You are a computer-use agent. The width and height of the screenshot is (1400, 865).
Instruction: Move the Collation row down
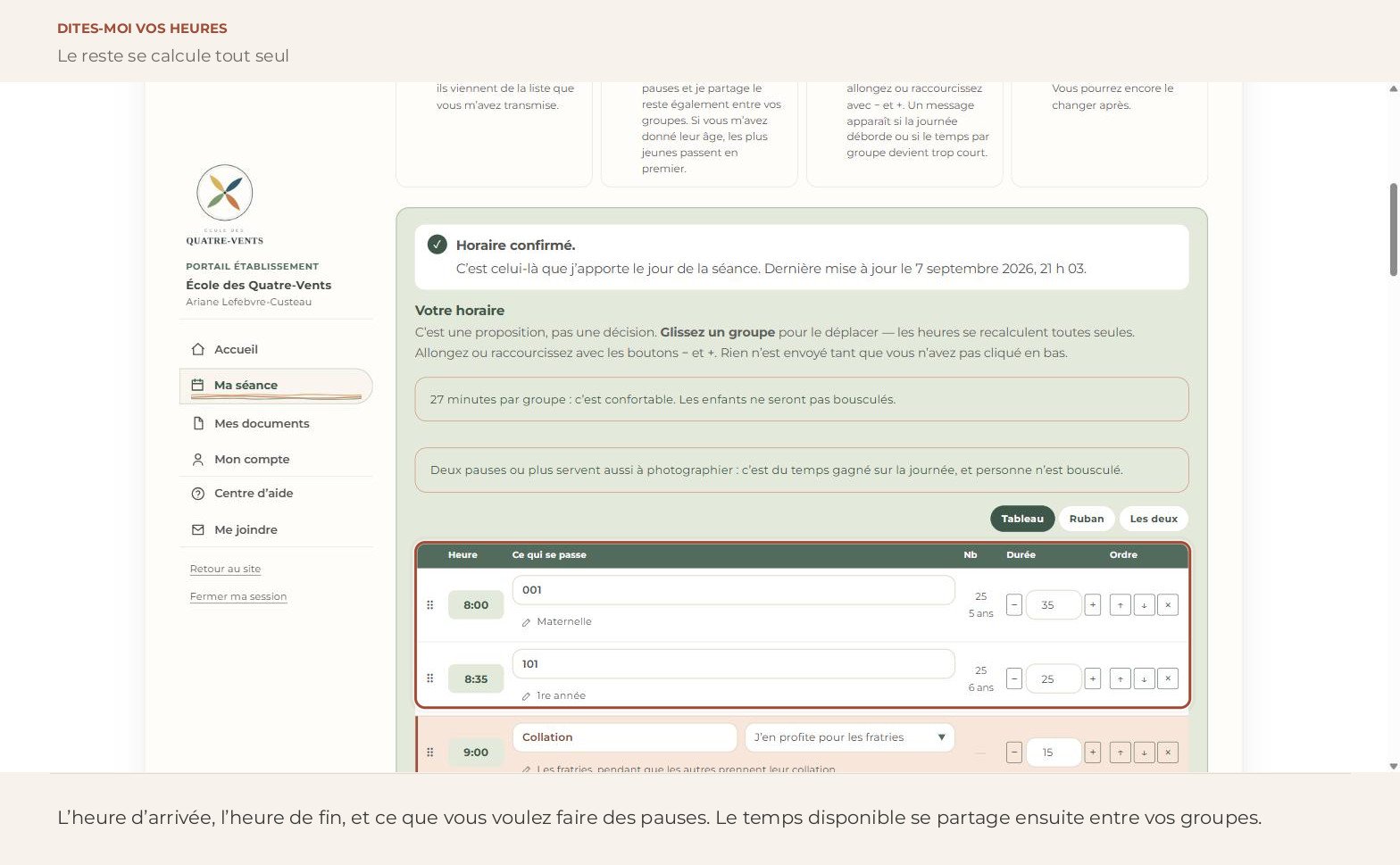coord(1144,753)
